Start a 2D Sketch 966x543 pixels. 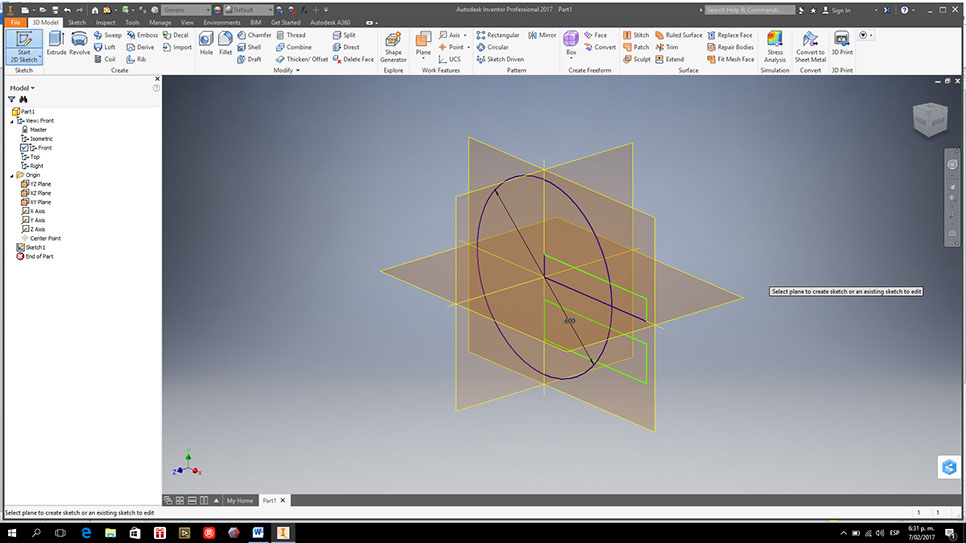24,46
